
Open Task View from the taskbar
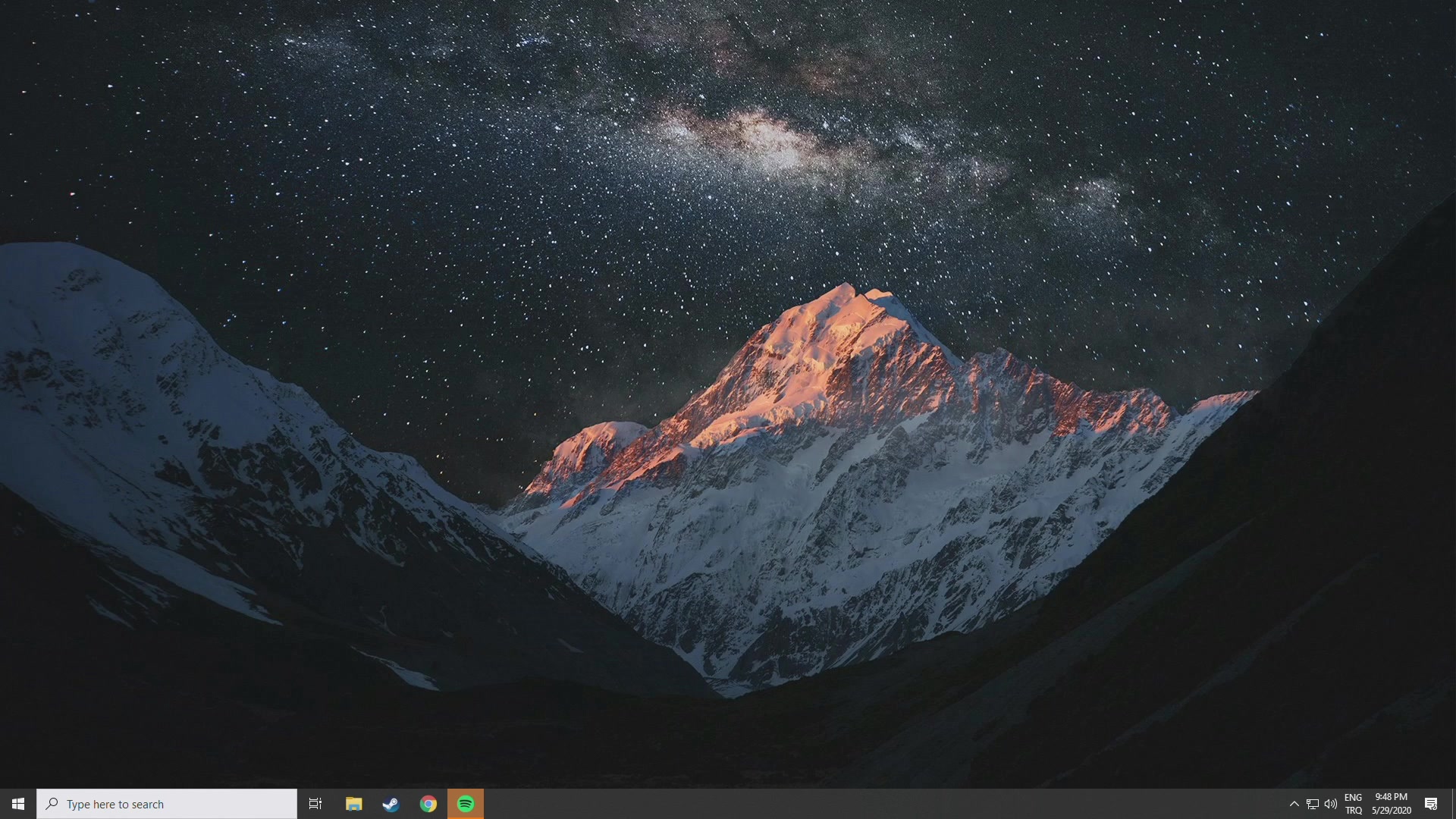(x=315, y=804)
